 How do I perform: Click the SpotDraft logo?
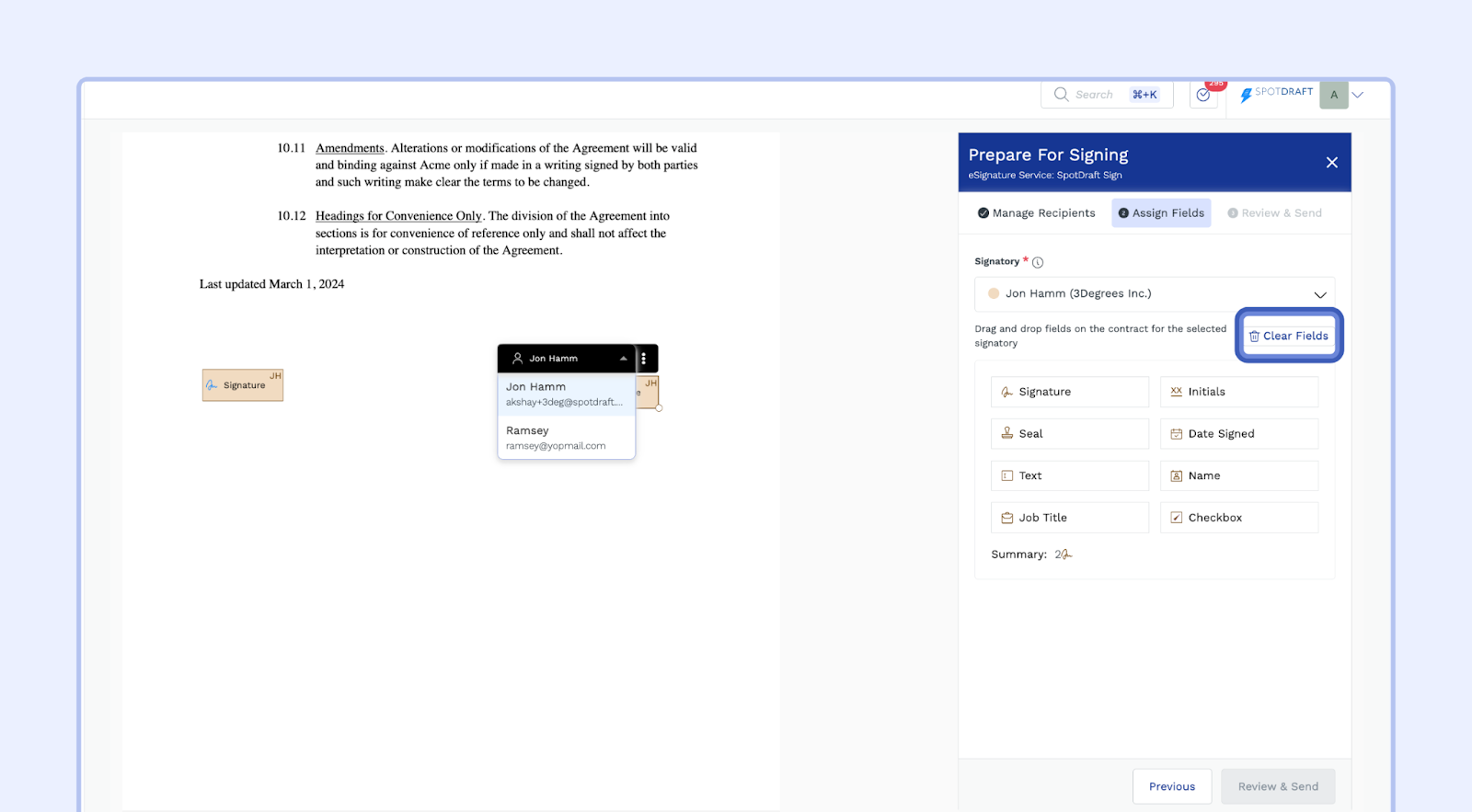[1276, 93]
